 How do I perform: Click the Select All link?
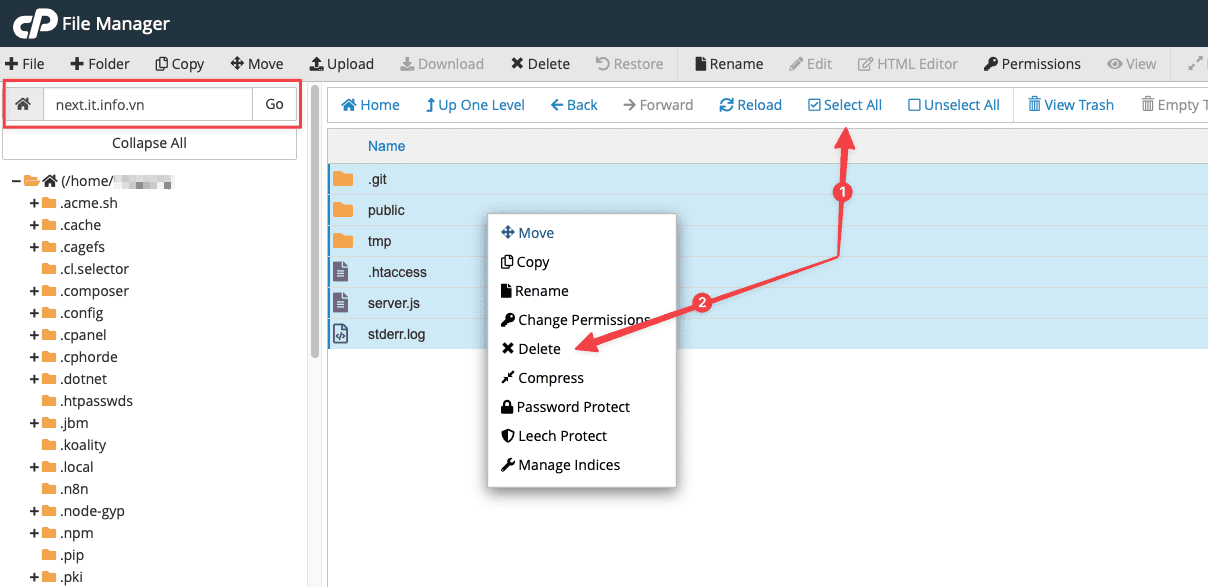(x=844, y=104)
